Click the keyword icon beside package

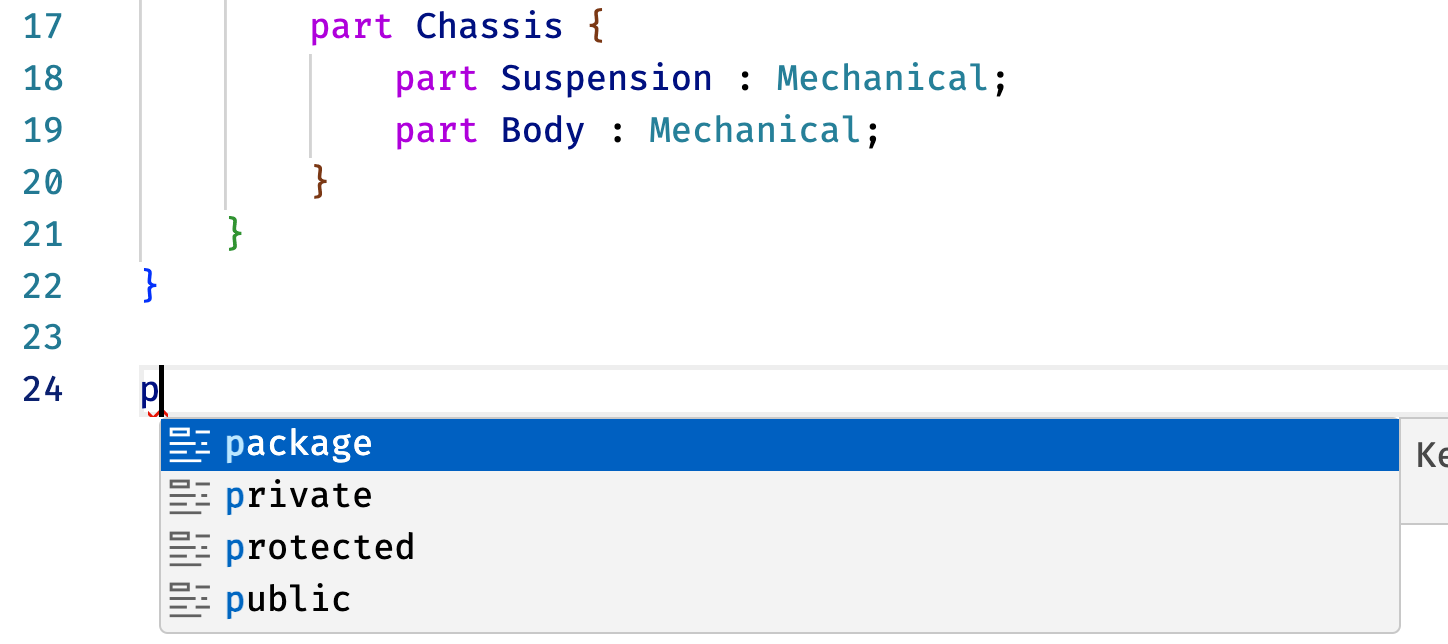click(x=190, y=445)
